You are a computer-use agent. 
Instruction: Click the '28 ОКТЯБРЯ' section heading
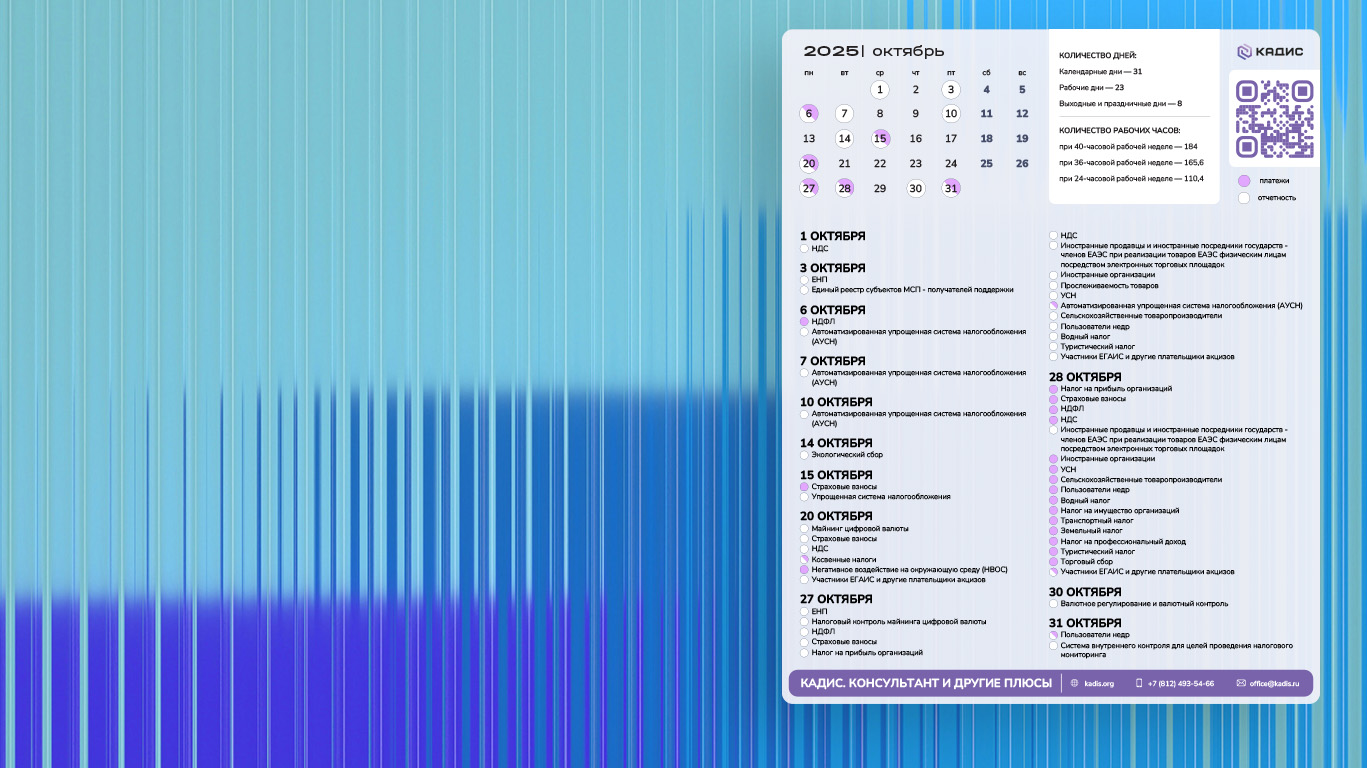pos(1085,377)
